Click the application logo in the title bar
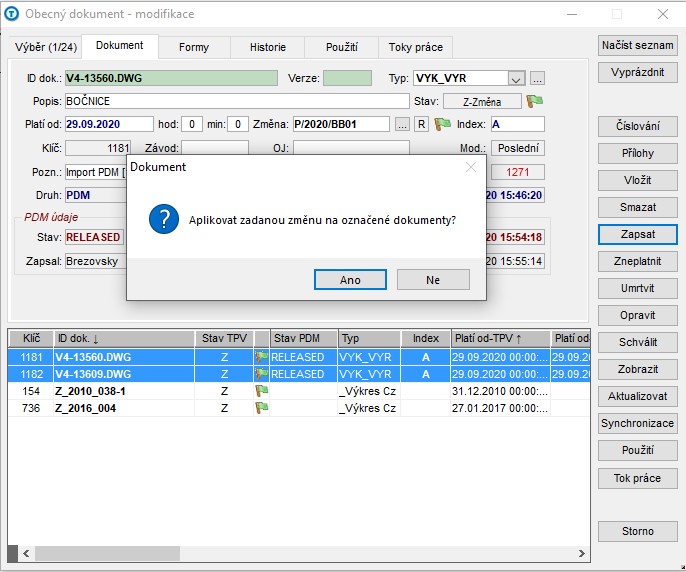Image resolution: width=686 pixels, height=572 pixels. coord(11,14)
